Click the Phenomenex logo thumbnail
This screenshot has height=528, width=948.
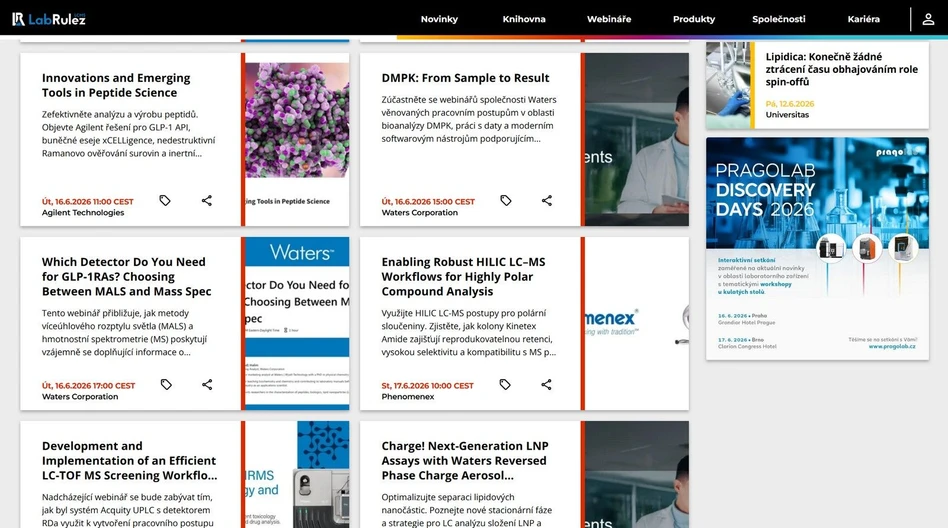coord(637,324)
